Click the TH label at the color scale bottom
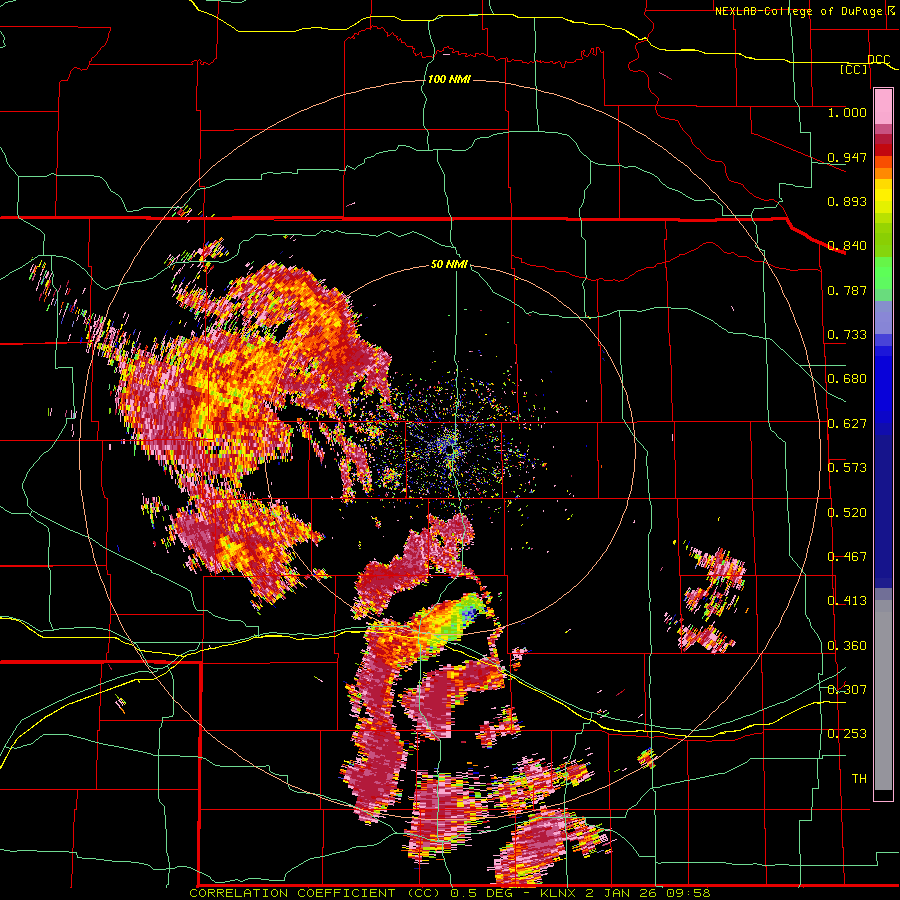The width and height of the screenshot is (900, 900). 859,779
